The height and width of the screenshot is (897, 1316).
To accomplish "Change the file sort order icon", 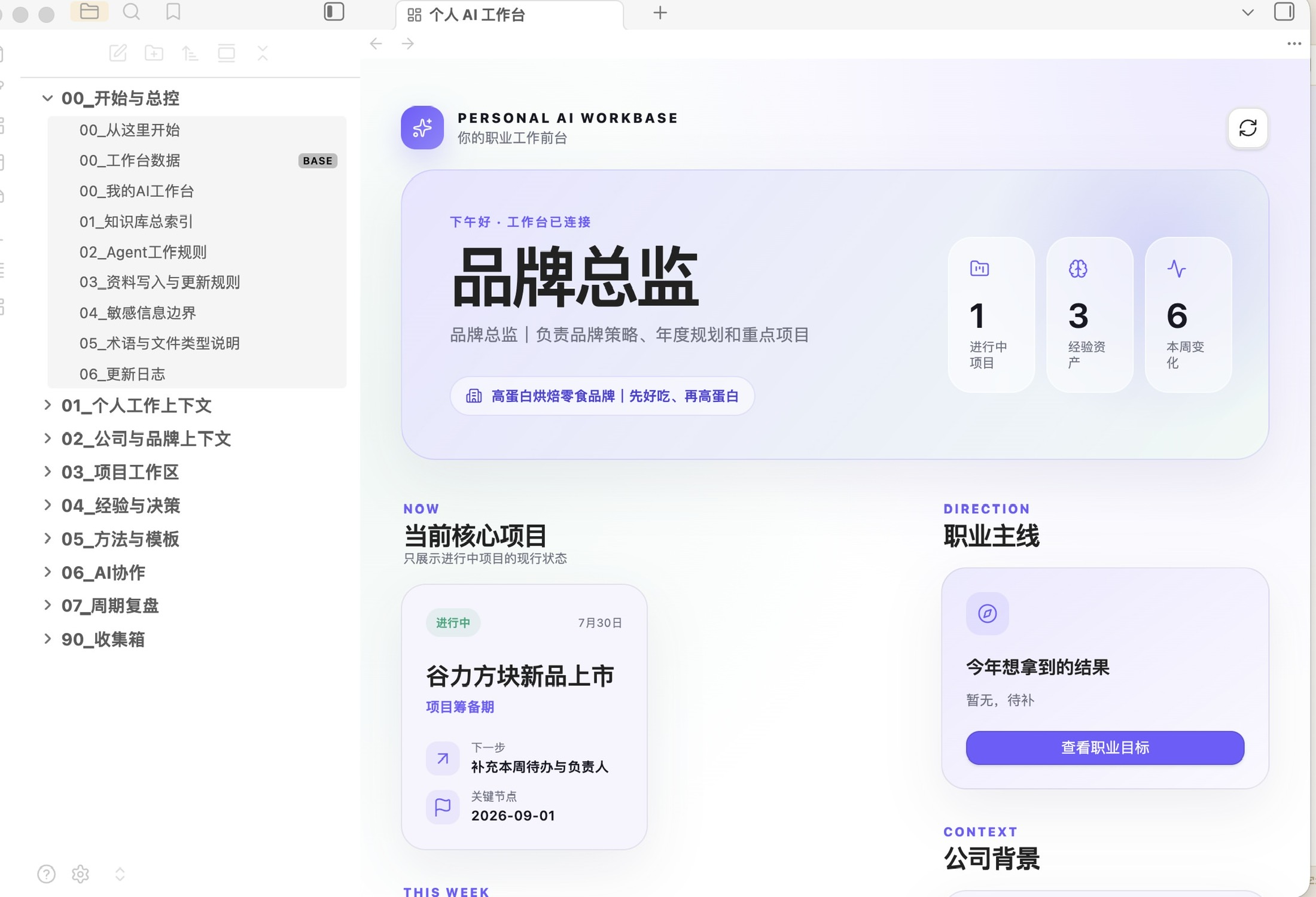I will [190, 53].
